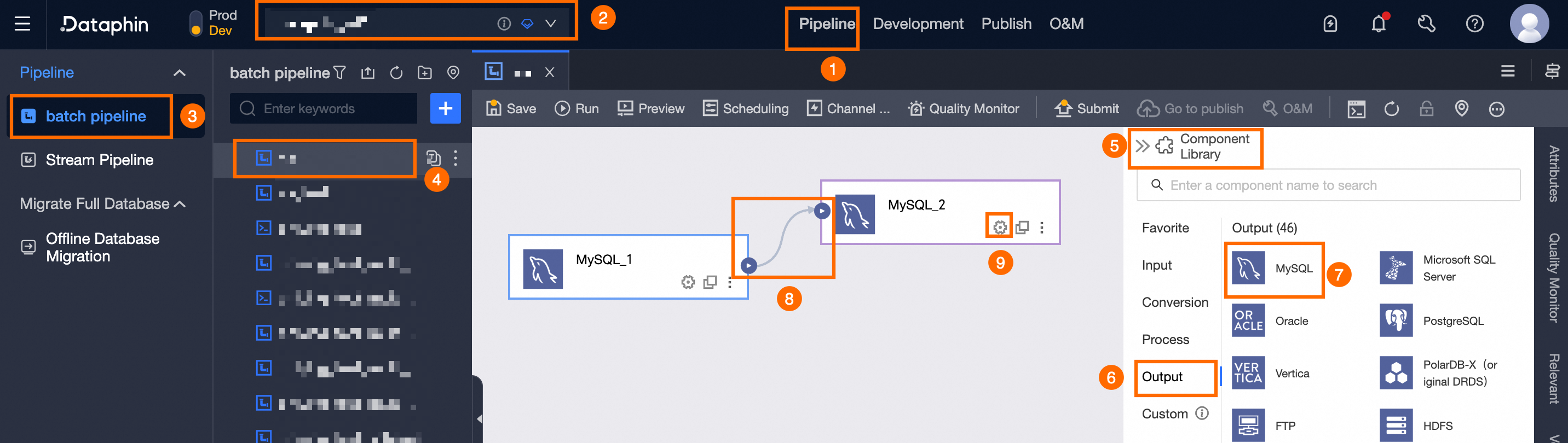Screen dimensions: 1568x443
Task: Collapse the Pipeline sidebar section
Action: coord(179,73)
